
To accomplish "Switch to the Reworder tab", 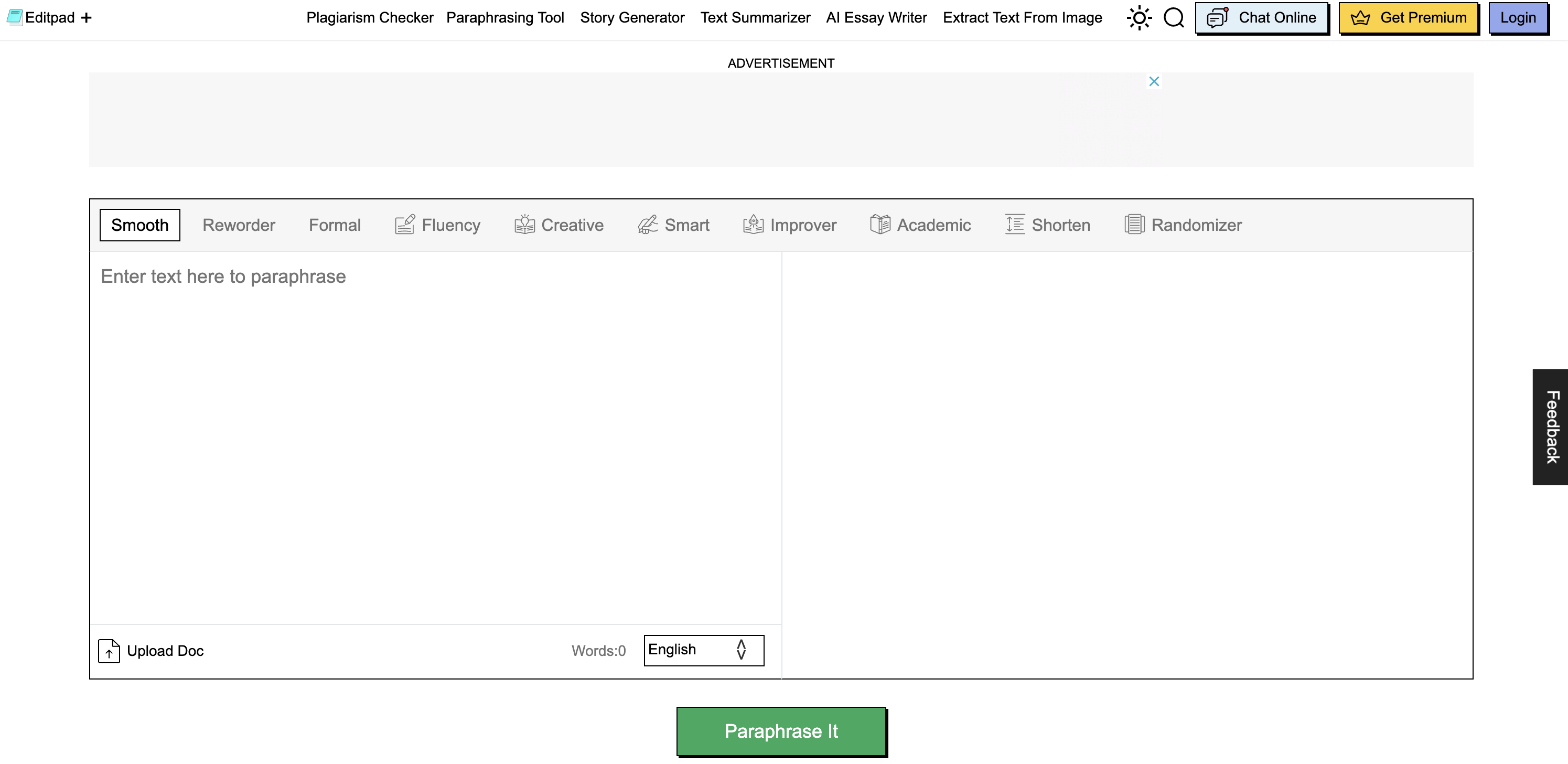I will tap(239, 226).
